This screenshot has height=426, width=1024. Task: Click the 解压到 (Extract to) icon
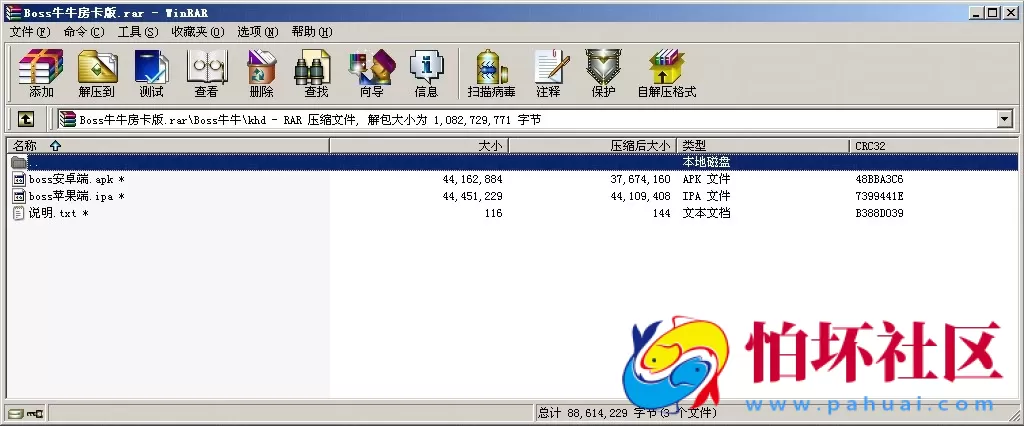coord(97,73)
